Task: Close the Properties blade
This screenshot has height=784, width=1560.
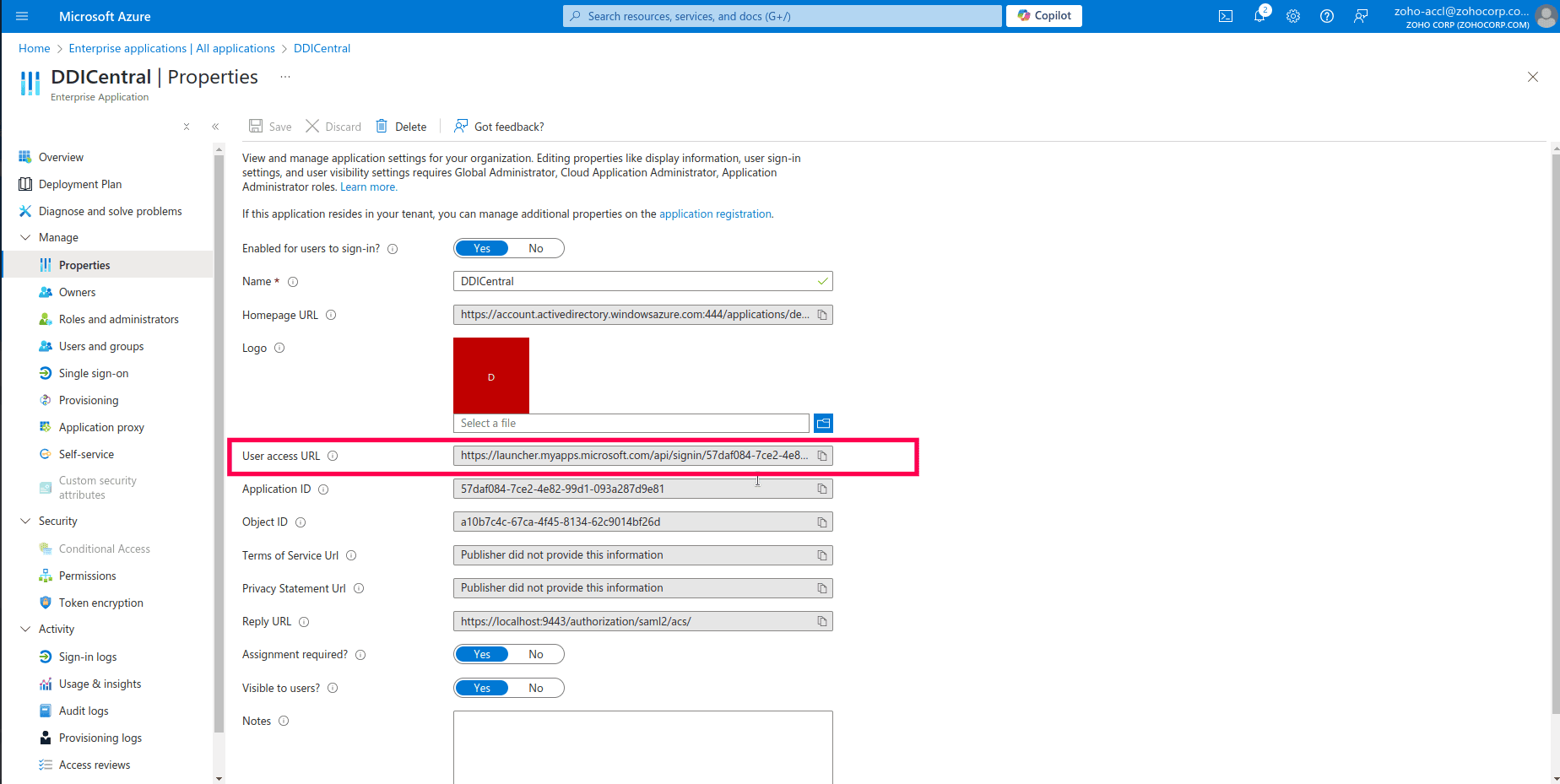Action: point(1533,77)
